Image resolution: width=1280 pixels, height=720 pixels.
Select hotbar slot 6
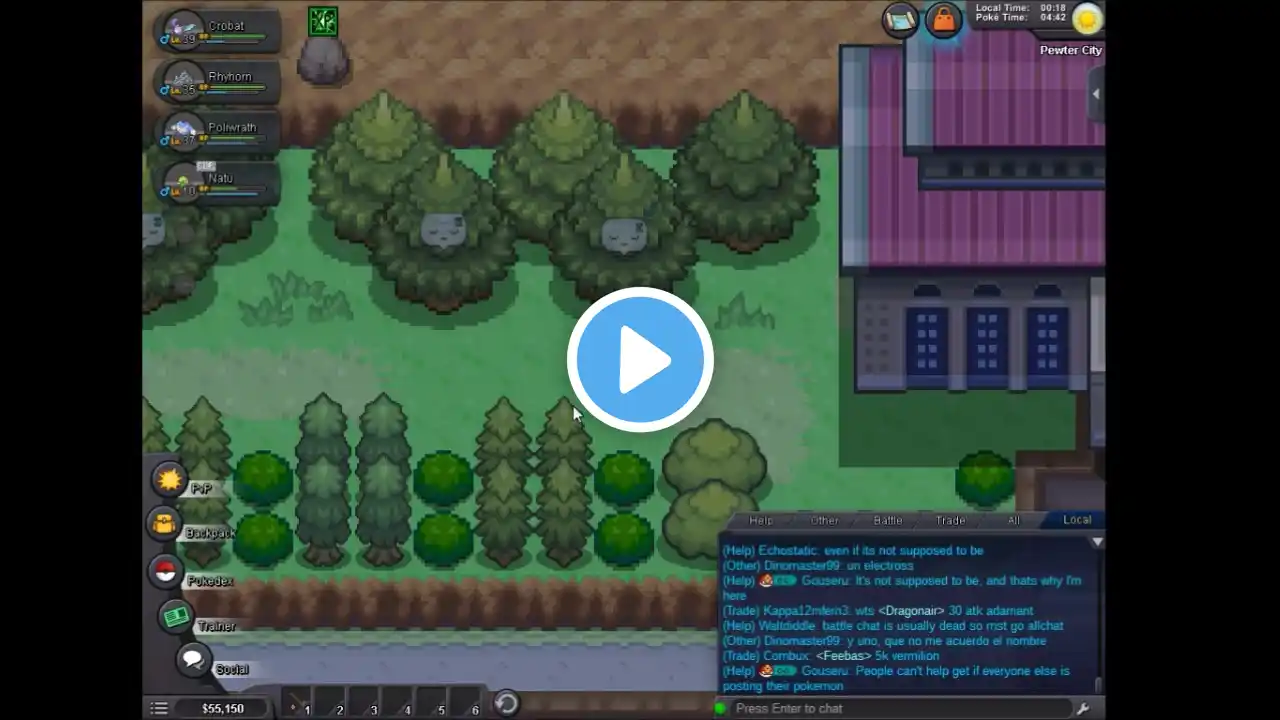click(466, 703)
